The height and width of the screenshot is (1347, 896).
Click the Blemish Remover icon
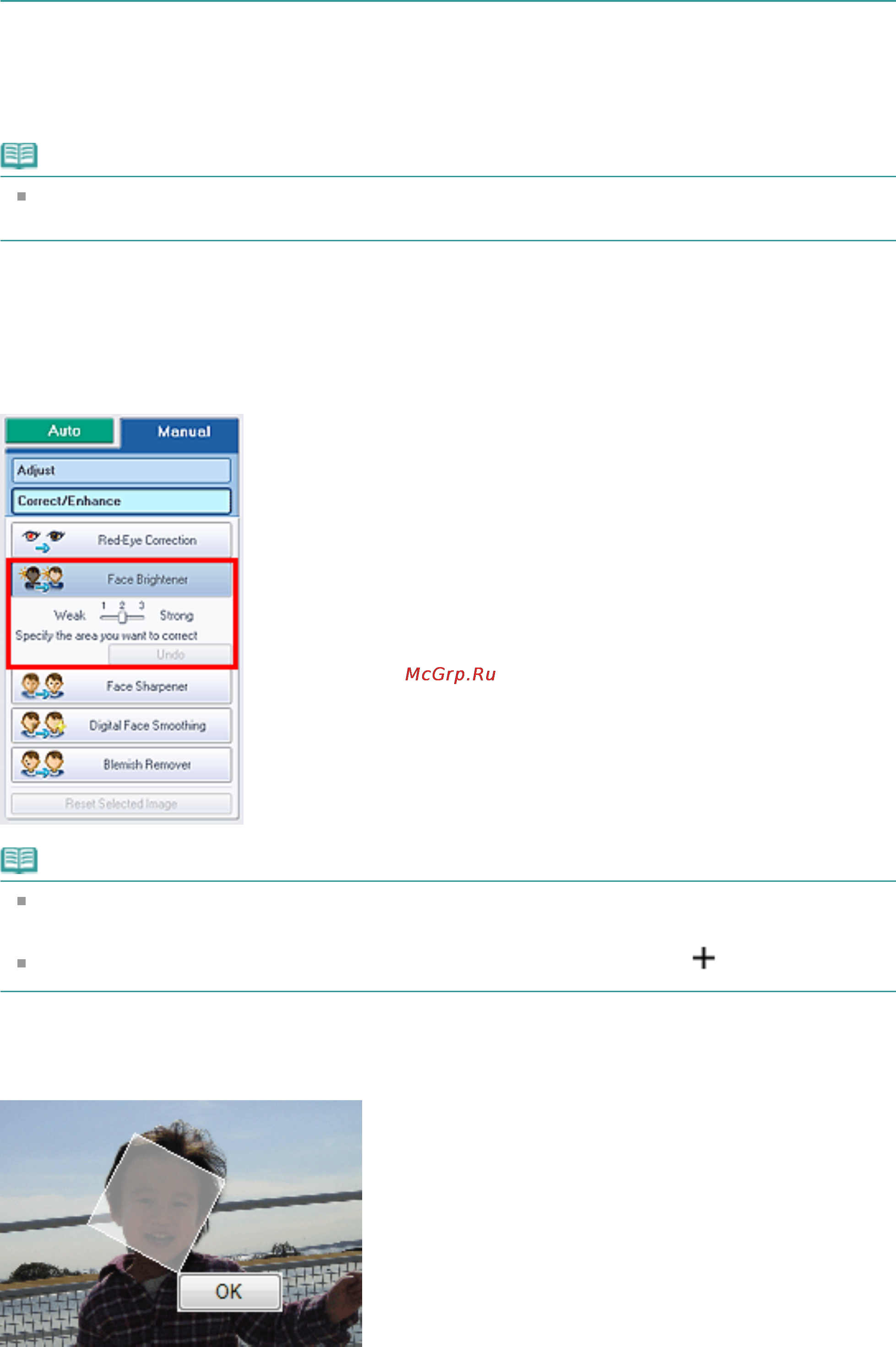[x=42, y=764]
